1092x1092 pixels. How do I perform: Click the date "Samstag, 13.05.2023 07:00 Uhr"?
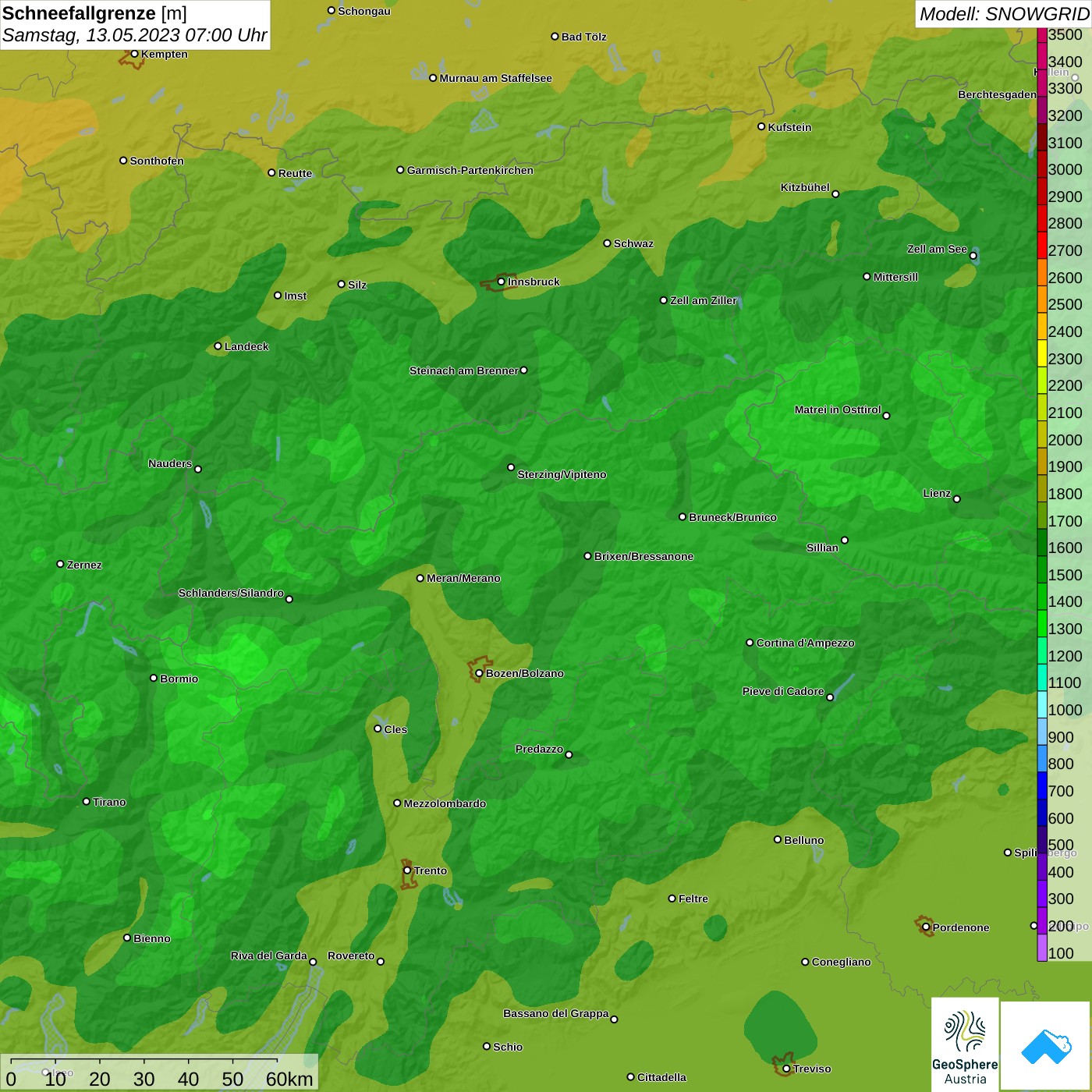point(134,35)
